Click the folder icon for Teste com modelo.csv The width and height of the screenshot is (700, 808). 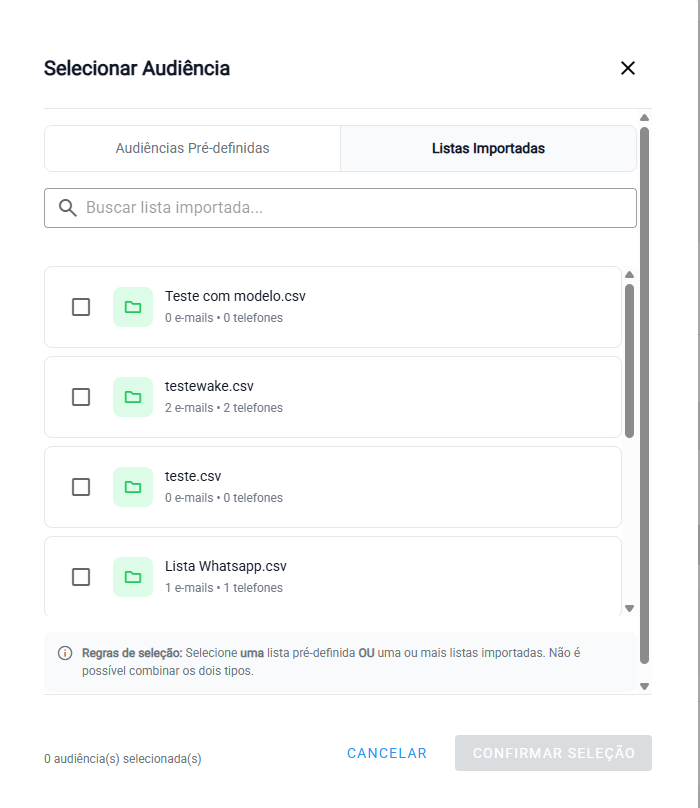tap(133, 307)
